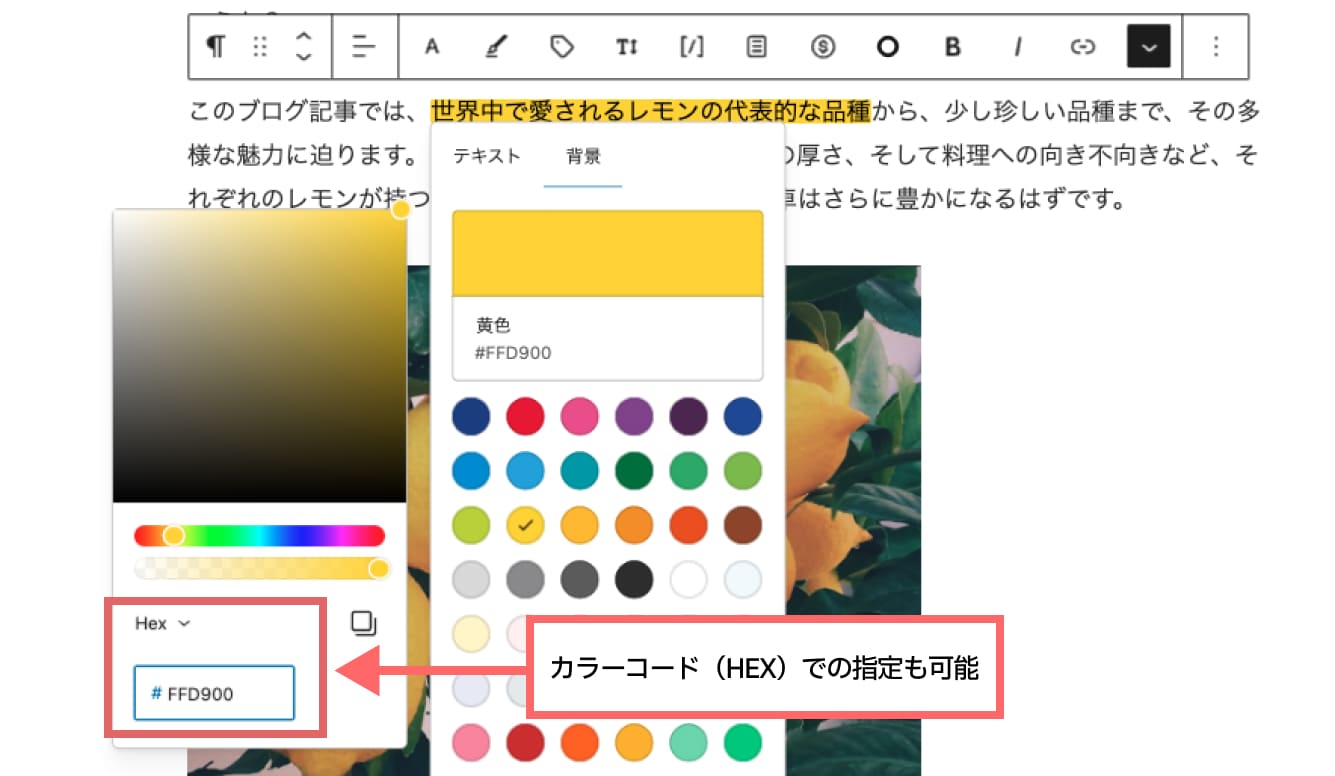Viewport: 1335px width, 776px height.
Task: Select the inline code icon
Action: point(690,47)
